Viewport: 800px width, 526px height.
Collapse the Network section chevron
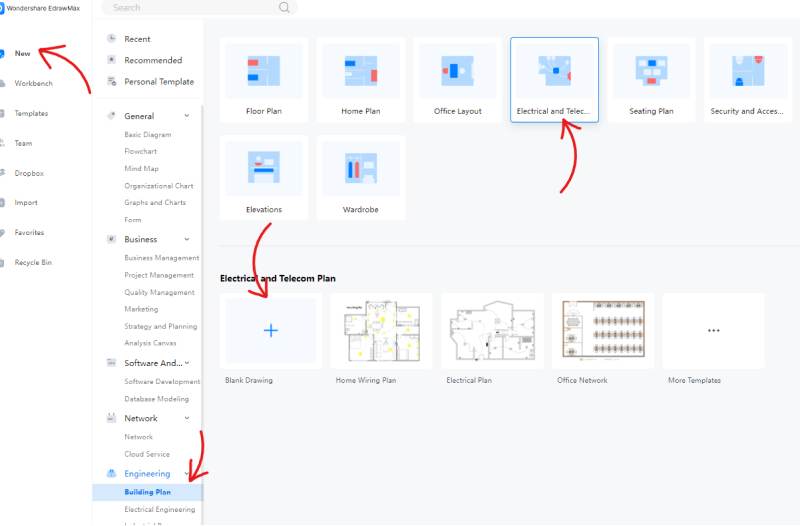click(187, 418)
